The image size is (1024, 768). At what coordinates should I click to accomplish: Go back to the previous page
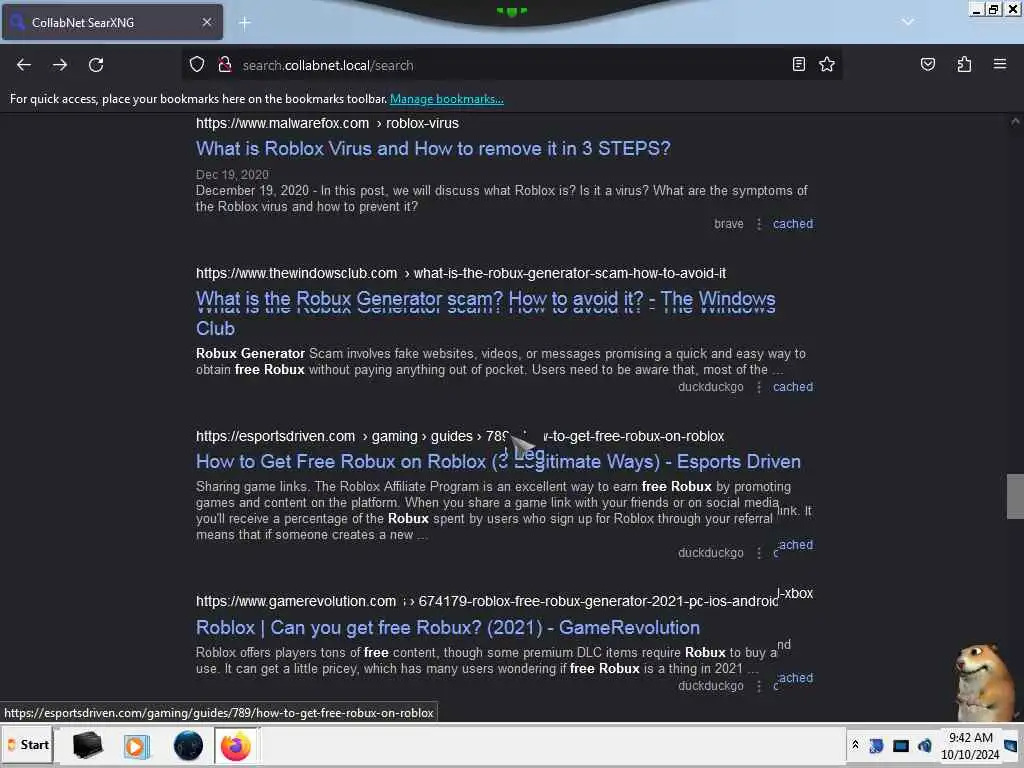pos(24,65)
